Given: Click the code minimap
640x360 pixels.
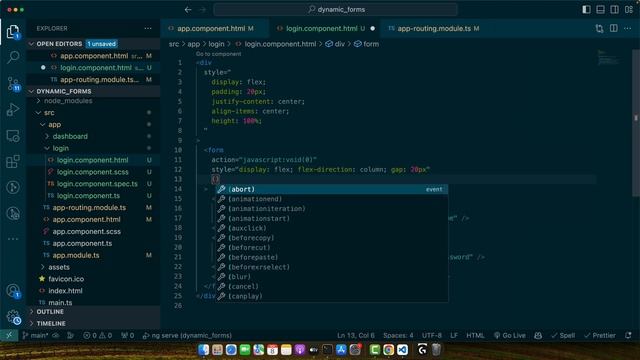Looking at the screenshot, I should click(608, 58).
